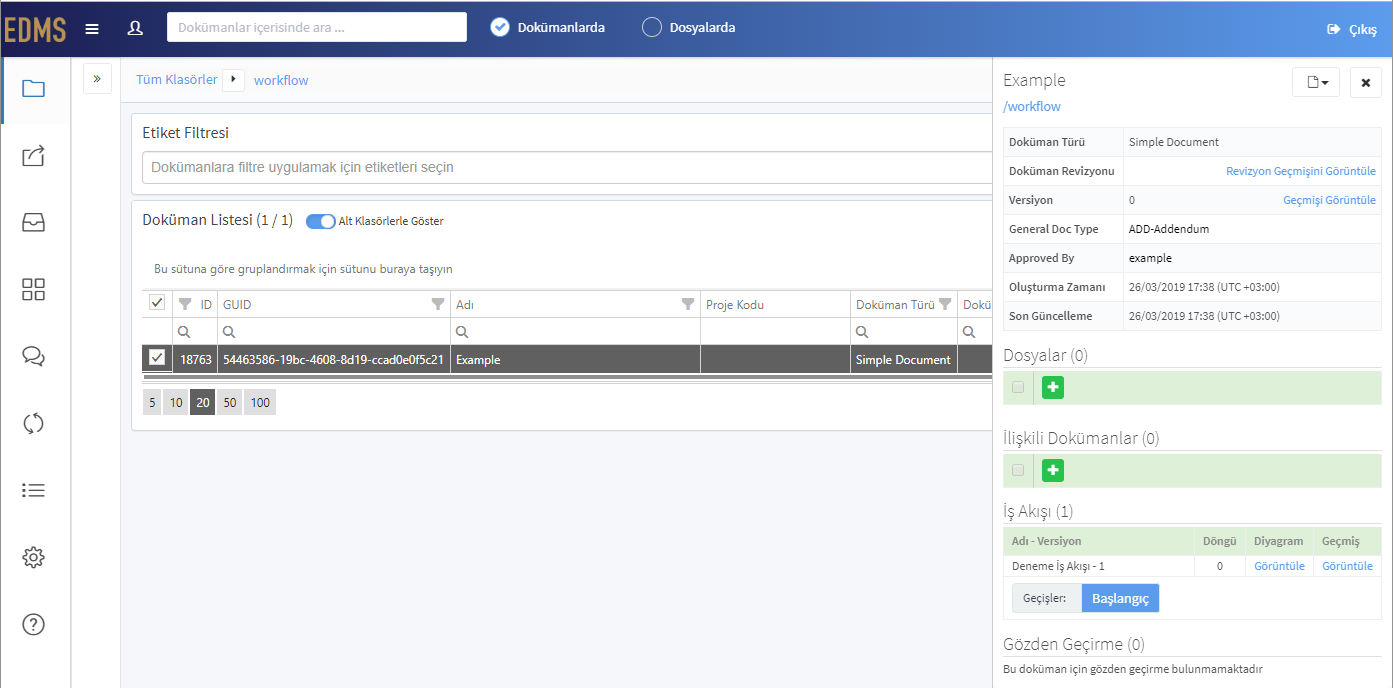Select page size 50
The width and height of the screenshot is (1393, 688).
(x=229, y=402)
